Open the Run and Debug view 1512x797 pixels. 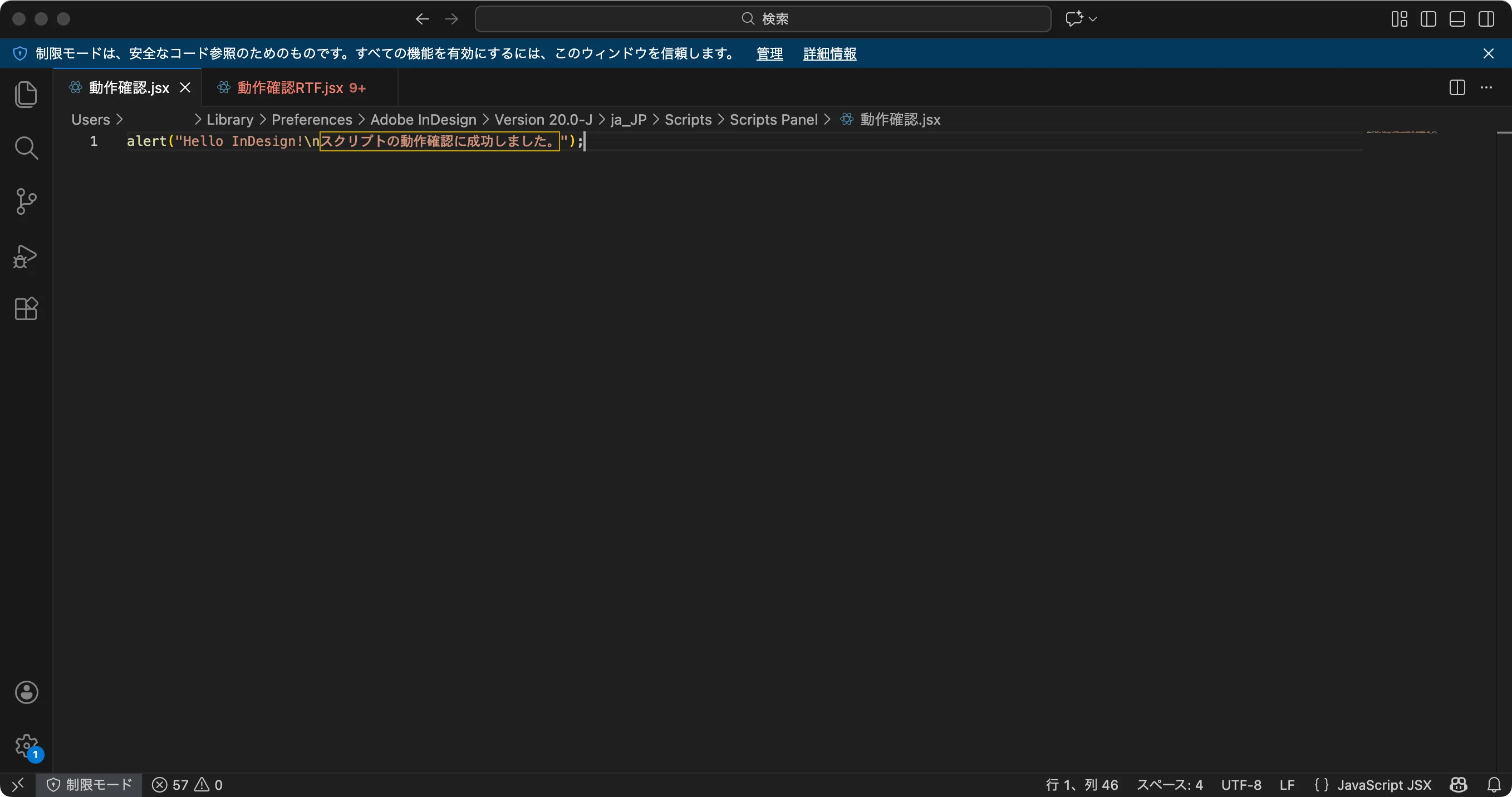[x=26, y=256]
